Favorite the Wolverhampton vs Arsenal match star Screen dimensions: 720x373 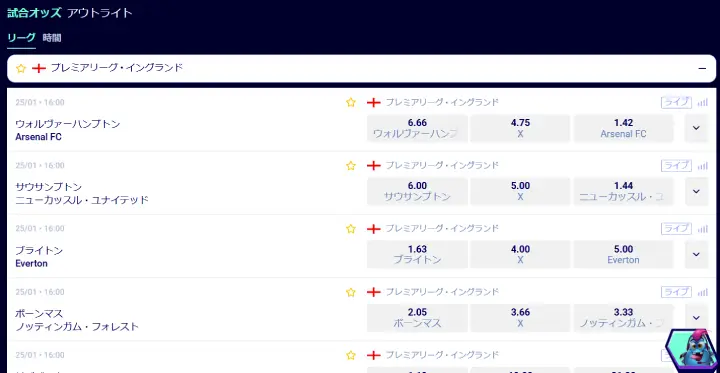[351, 102]
